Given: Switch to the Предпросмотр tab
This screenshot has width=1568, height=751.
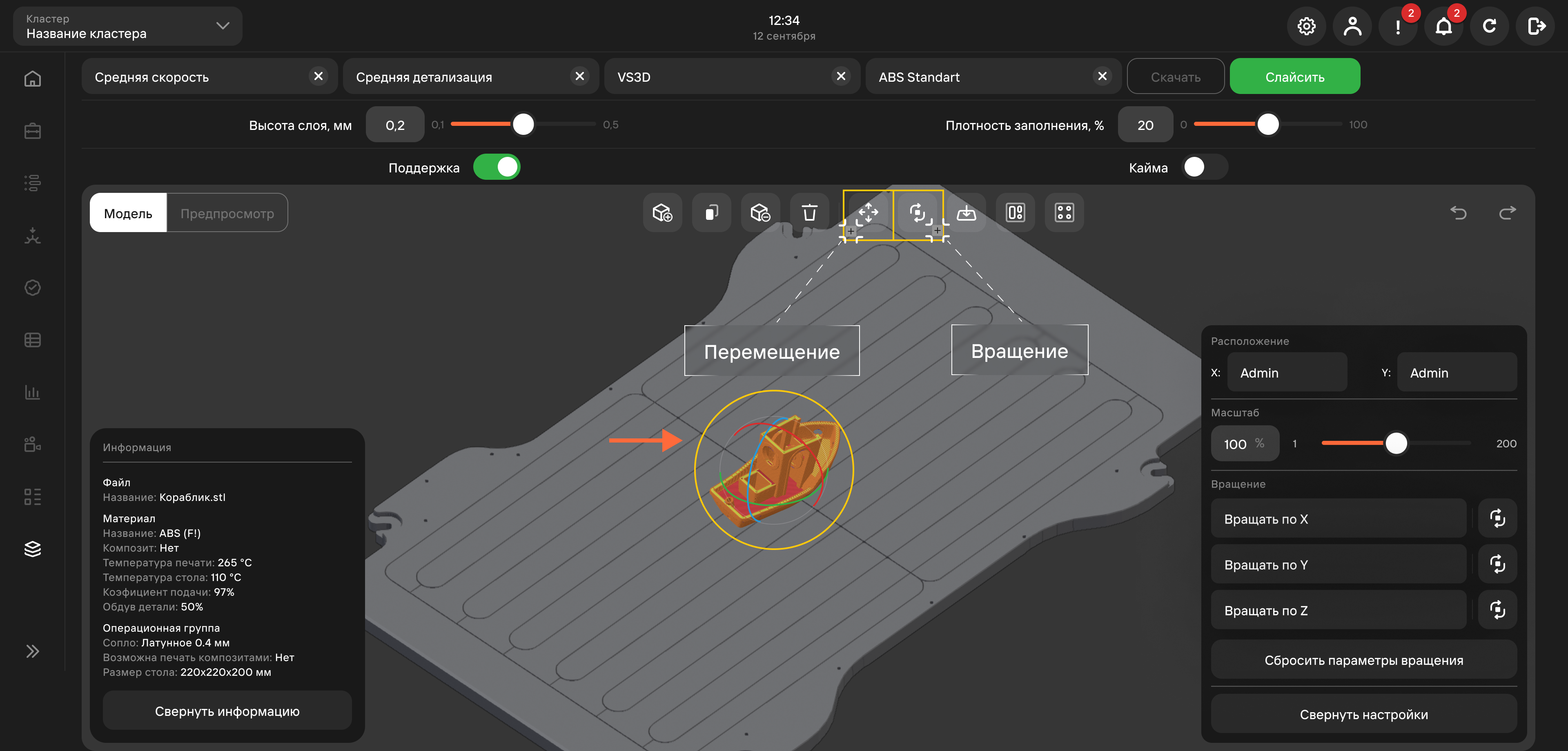Looking at the screenshot, I should coord(227,213).
